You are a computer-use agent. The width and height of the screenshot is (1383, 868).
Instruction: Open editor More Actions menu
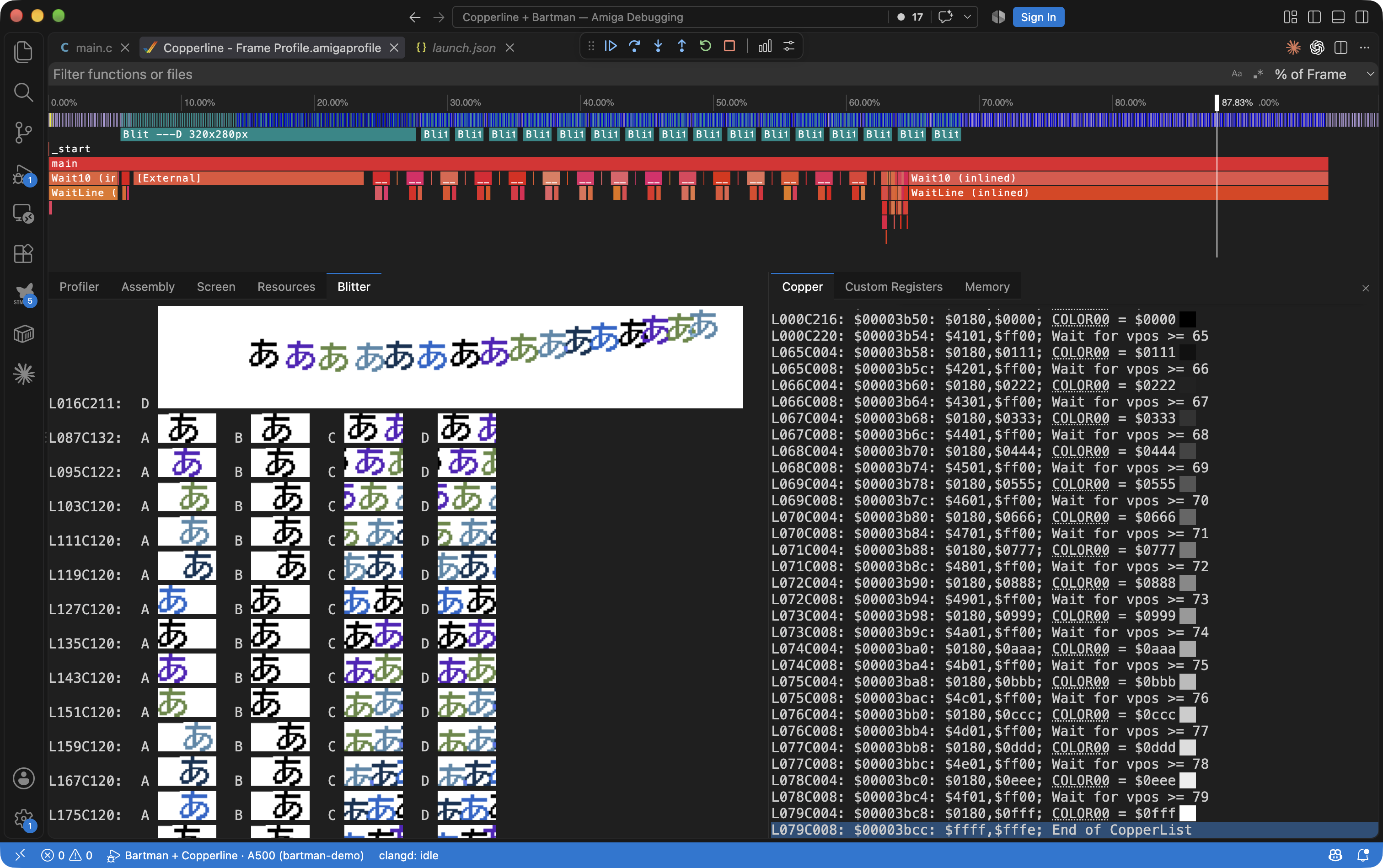[x=1365, y=48]
